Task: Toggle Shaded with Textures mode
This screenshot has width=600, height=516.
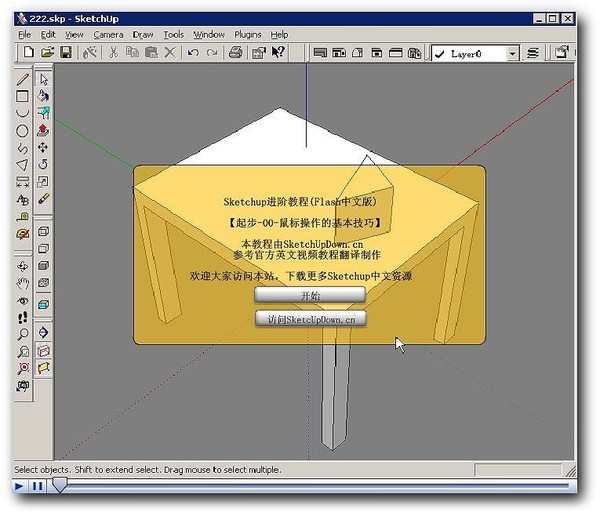Action: (x=43, y=283)
